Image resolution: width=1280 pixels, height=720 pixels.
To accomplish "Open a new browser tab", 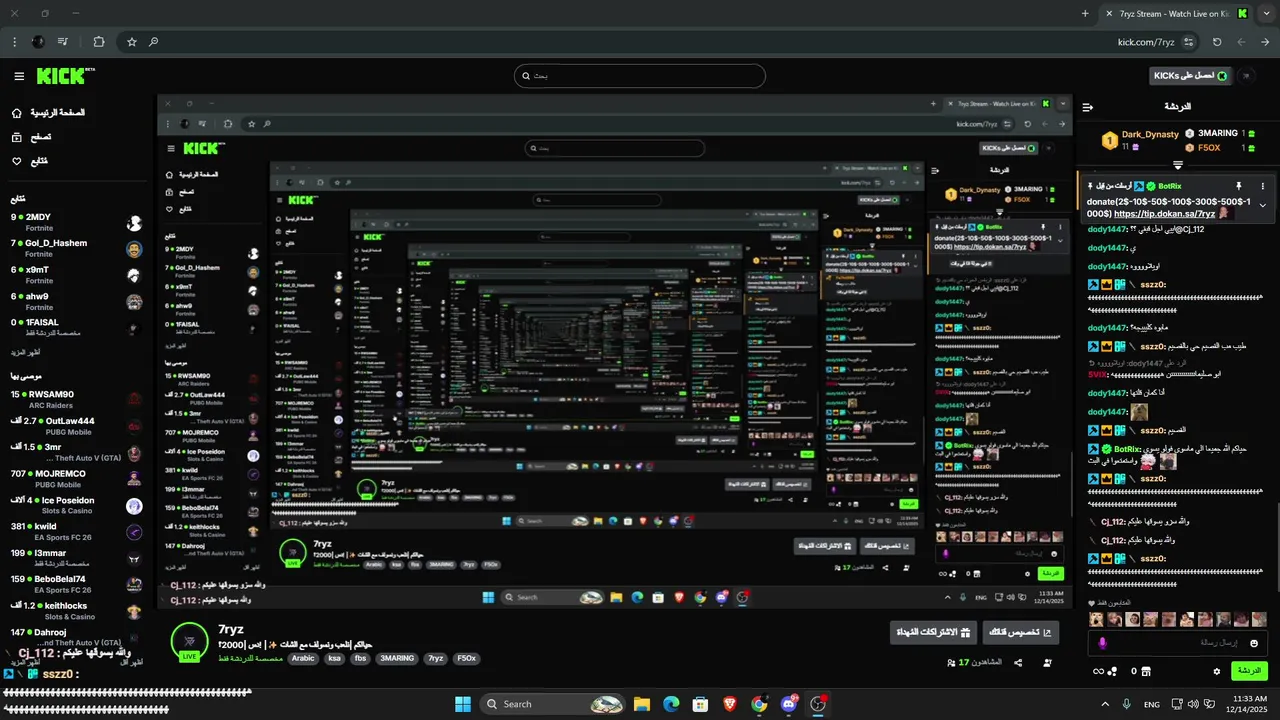I will (1085, 14).
